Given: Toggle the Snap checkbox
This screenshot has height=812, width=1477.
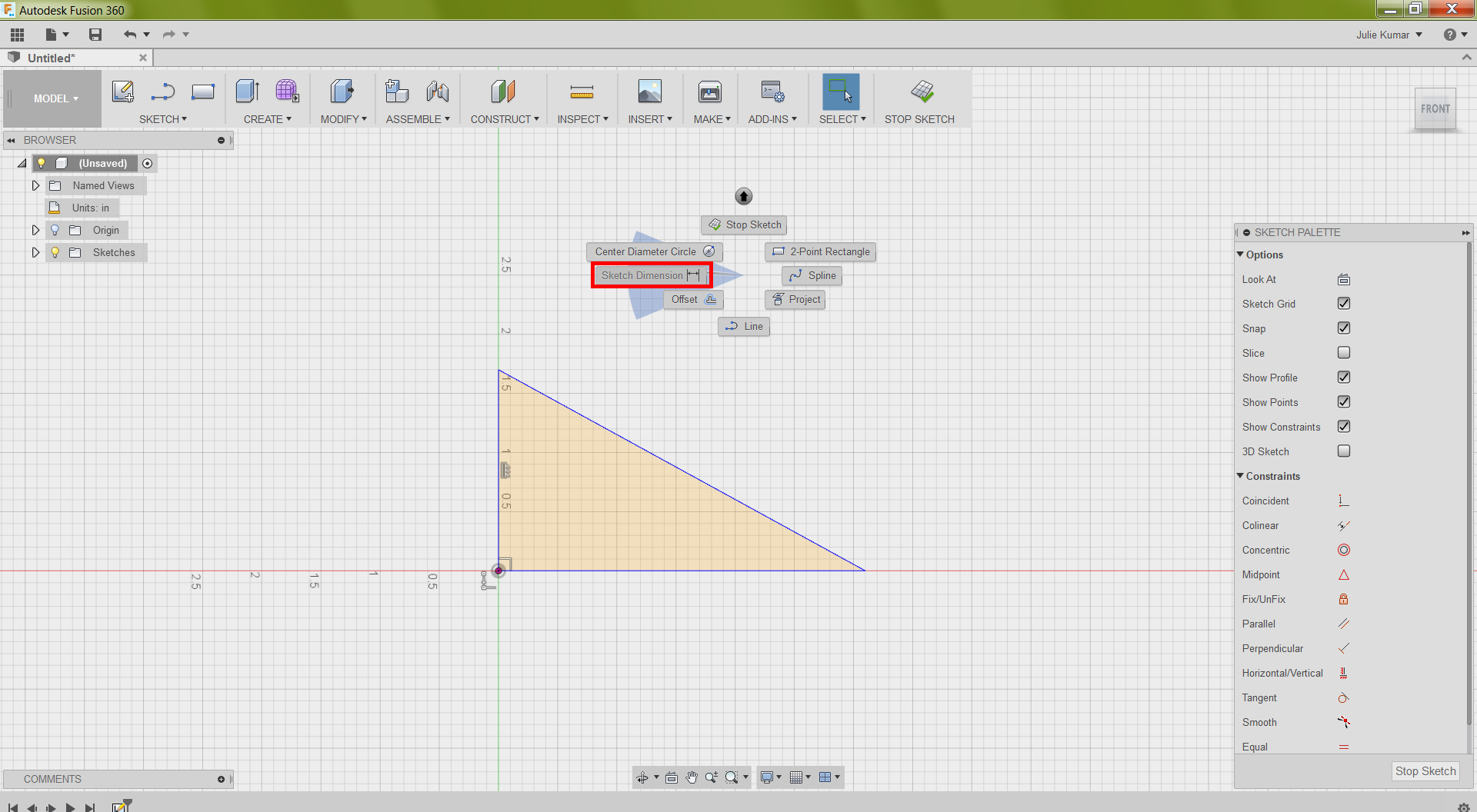Looking at the screenshot, I should pyautogui.click(x=1344, y=328).
